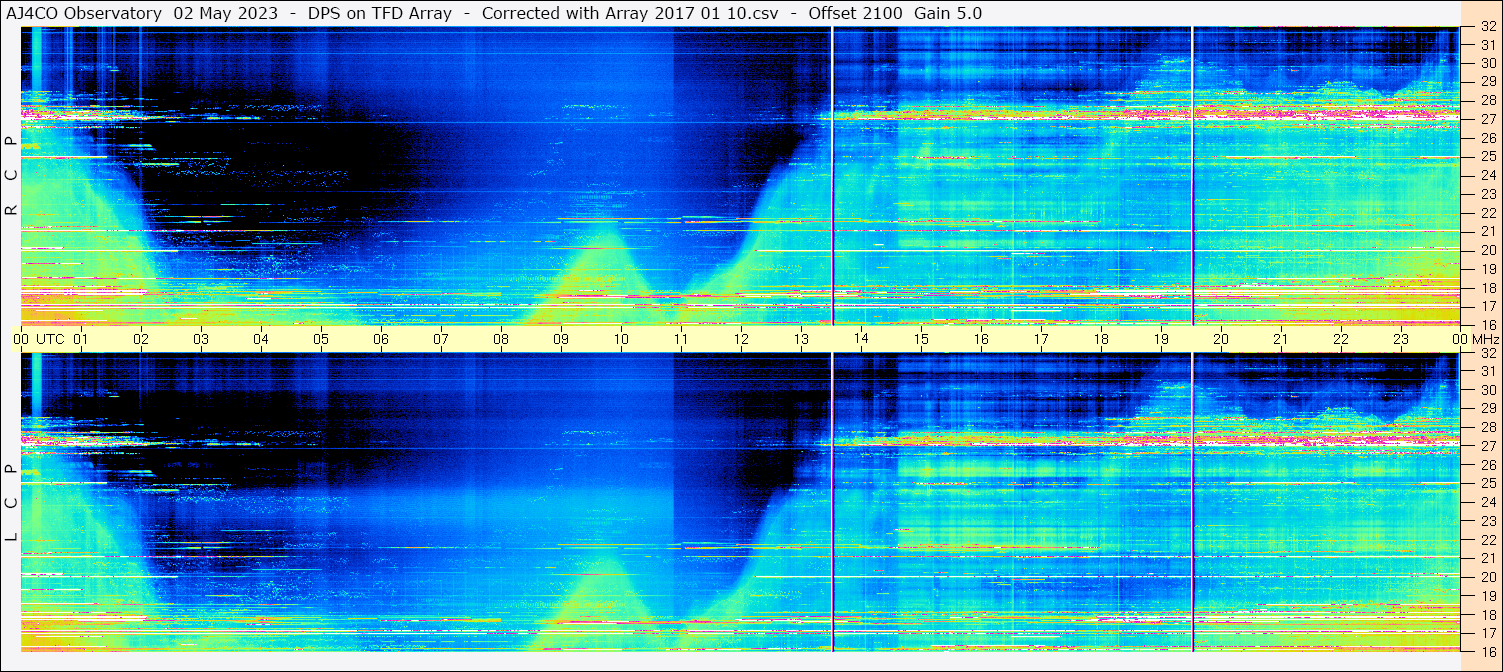Click the Gain 5.0 text in the header
The height and width of the screenshot is (672, 1503).
point(947,13)
